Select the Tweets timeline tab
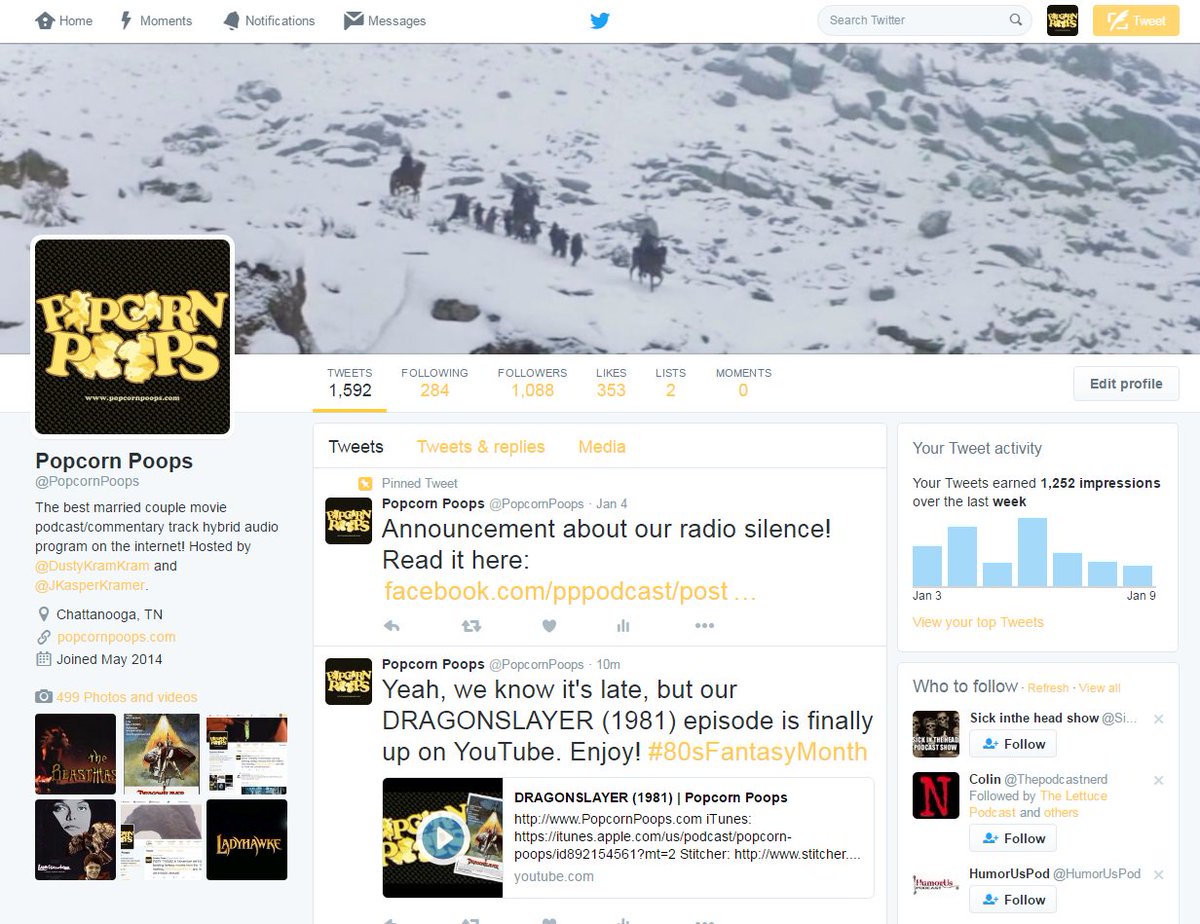1200x924 pixels. pos(356,447)
